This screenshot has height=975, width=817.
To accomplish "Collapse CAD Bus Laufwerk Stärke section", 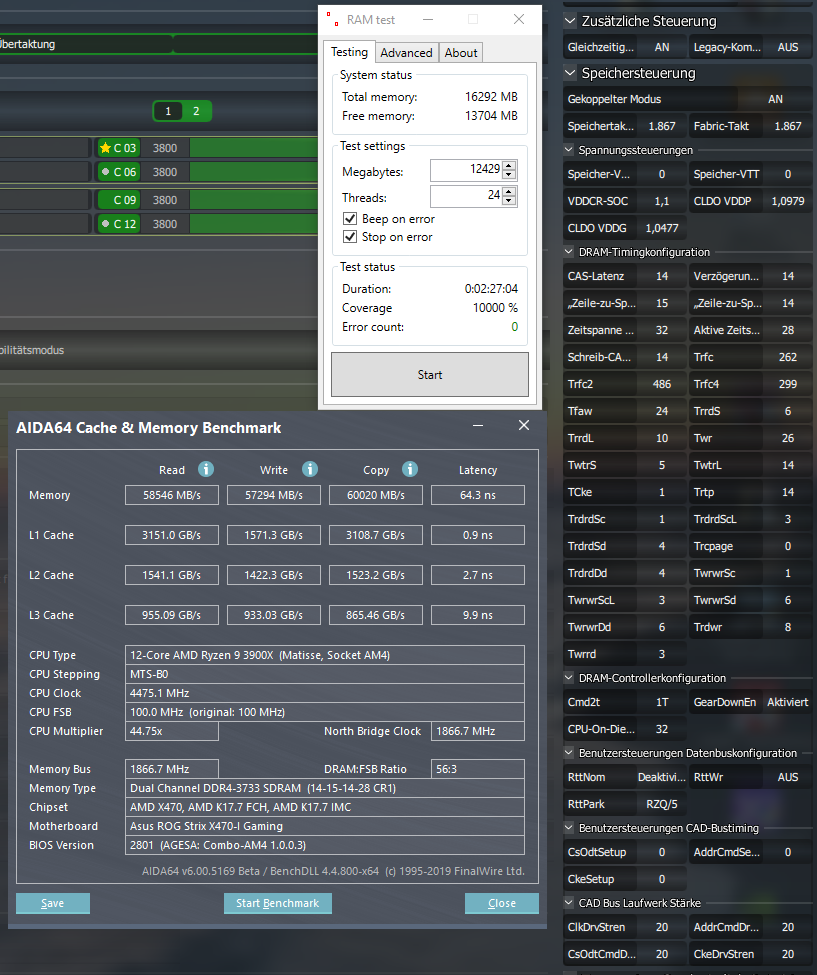I will click(569, 903).
